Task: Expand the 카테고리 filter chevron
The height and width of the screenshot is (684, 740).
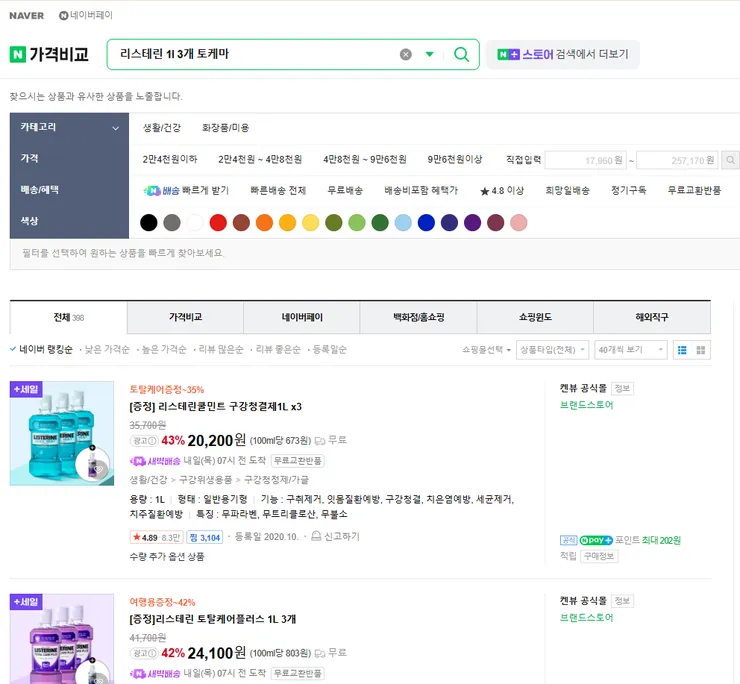Action: (115, 128)
